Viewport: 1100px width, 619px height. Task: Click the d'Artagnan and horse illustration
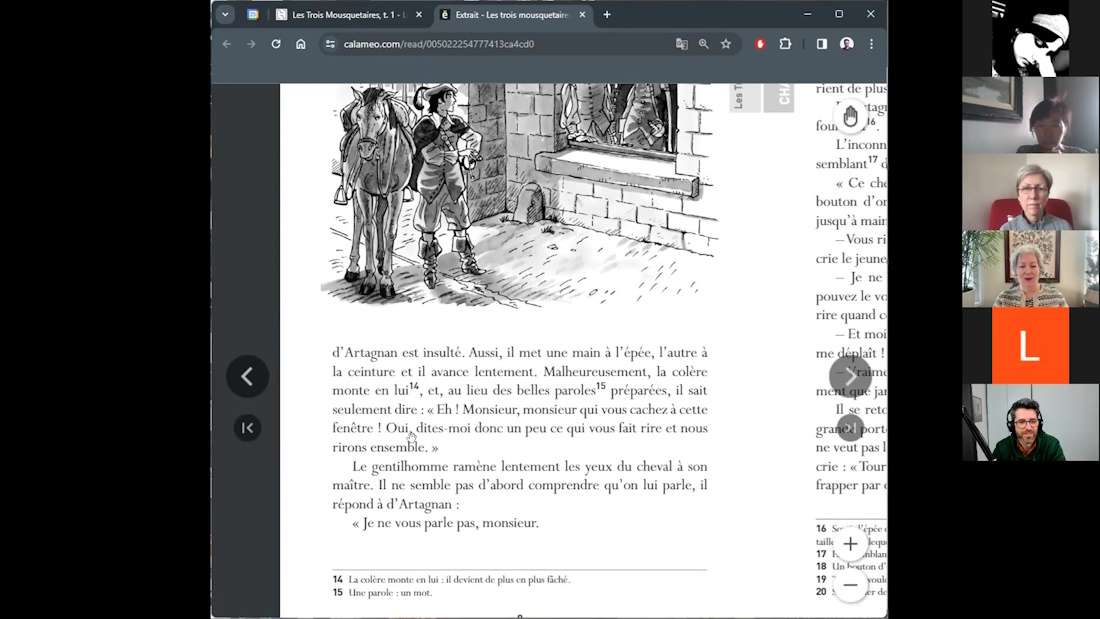pos(519,195)
